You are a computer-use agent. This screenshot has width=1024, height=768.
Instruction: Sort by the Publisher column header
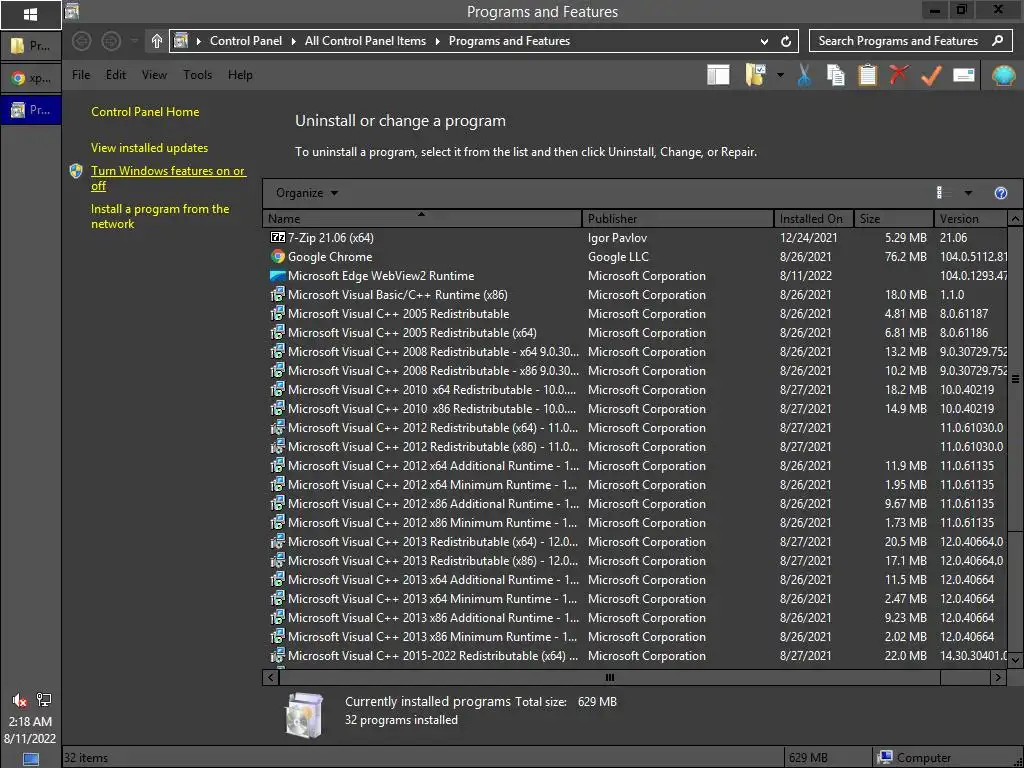point(677,218)
